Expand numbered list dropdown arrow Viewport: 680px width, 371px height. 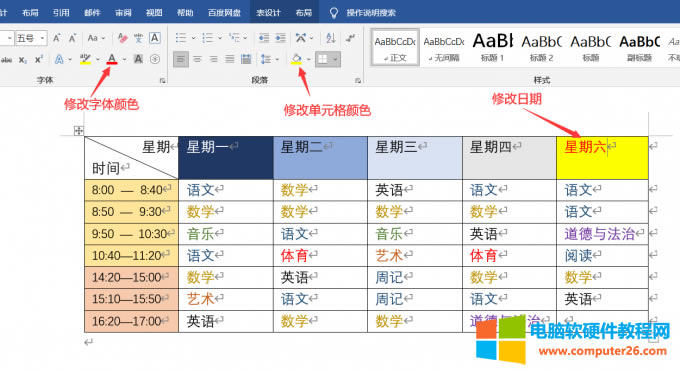pyautogui.click(x=219, y=38)
